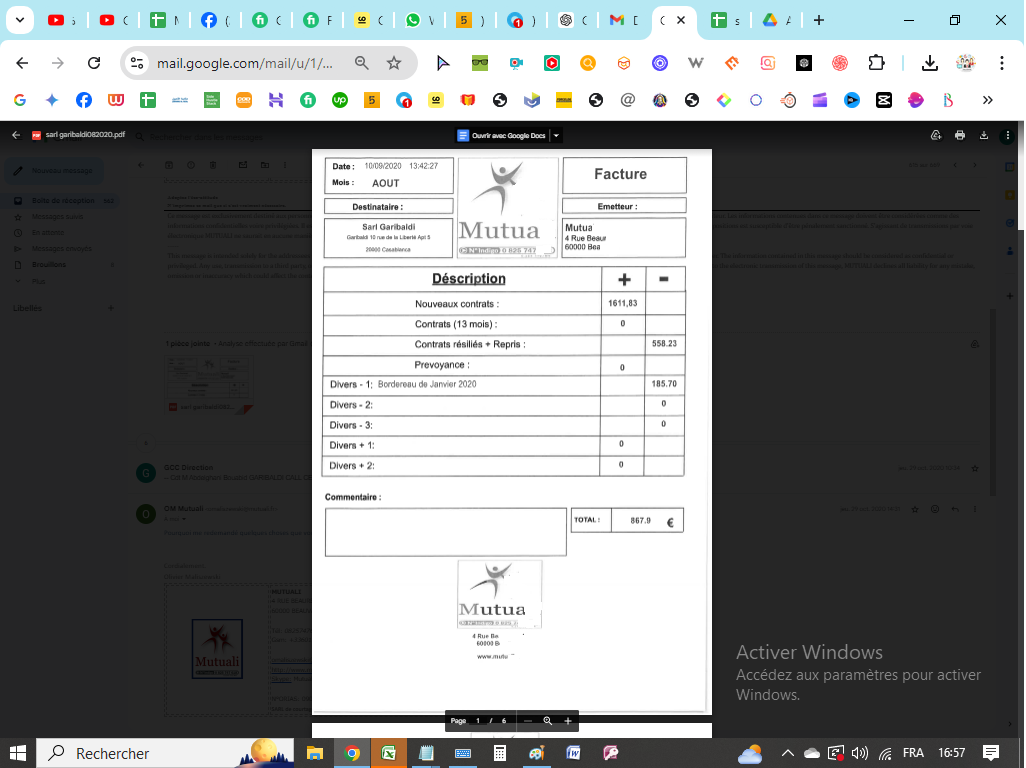The height and width of the screenshot is (768, 1026).
Task: Open the Upwork bookmark
Action: click(x=340, y=100)
